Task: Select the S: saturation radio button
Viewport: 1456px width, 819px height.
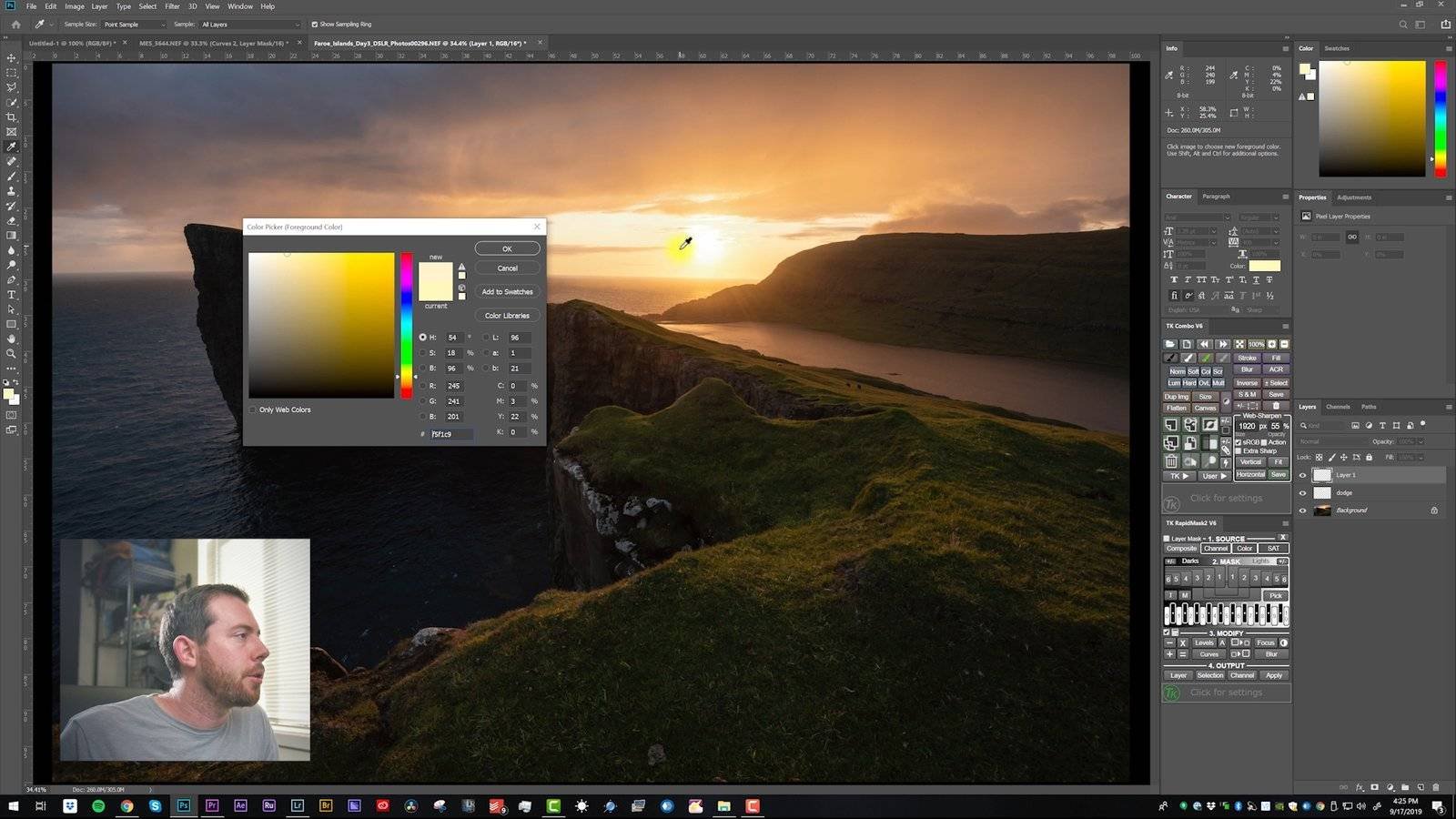Action: [x=422, y=353]
